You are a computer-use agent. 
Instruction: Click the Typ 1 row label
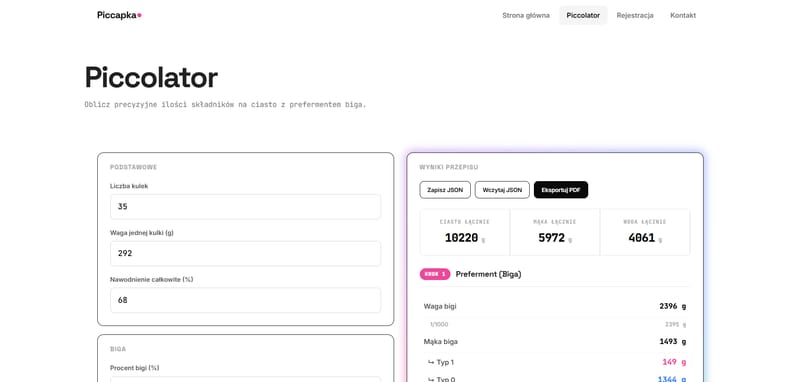pyautogui.click(x=441, y=362)
